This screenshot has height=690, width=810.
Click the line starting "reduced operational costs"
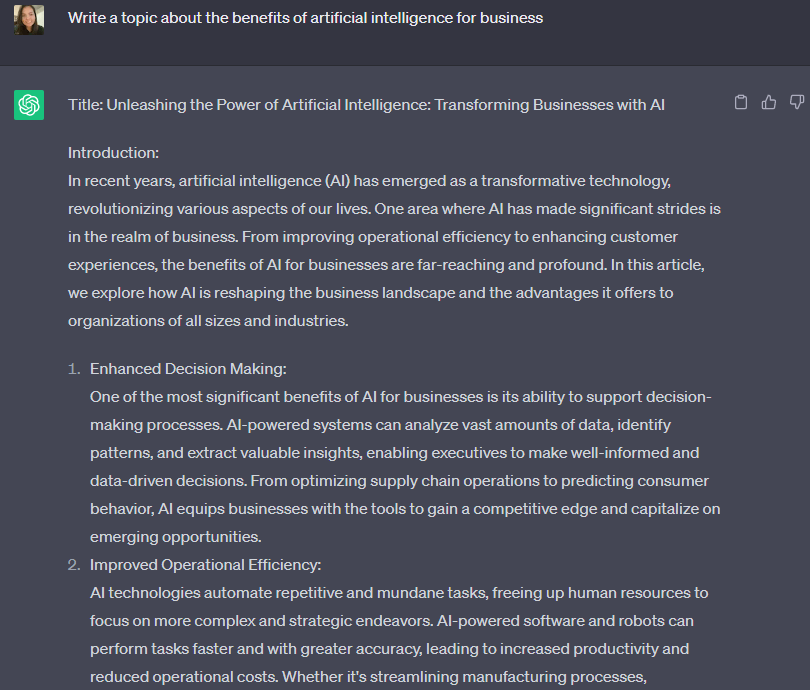click(368, 677)
